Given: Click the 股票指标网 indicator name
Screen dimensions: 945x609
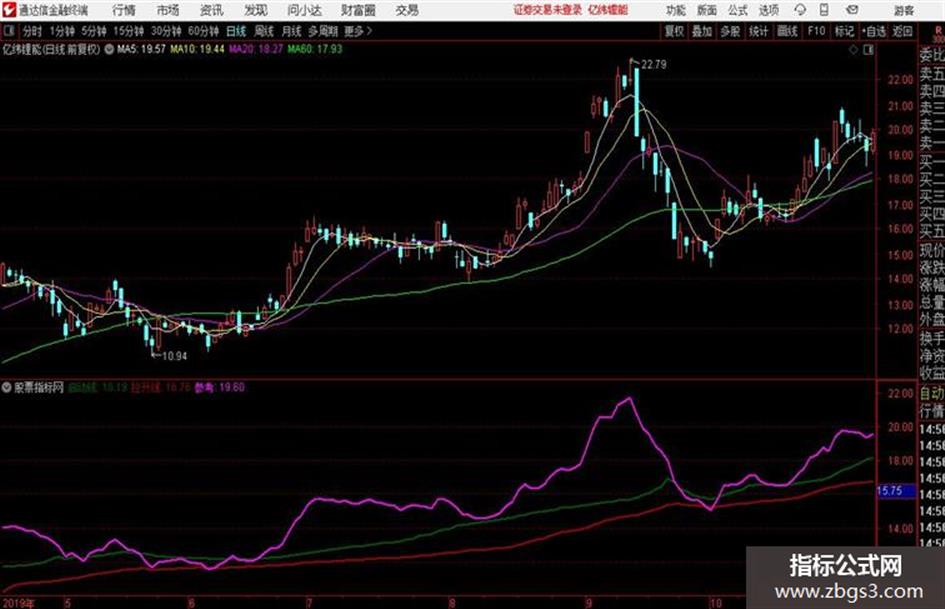Looking at the screenshot, I should pos(39,387).
